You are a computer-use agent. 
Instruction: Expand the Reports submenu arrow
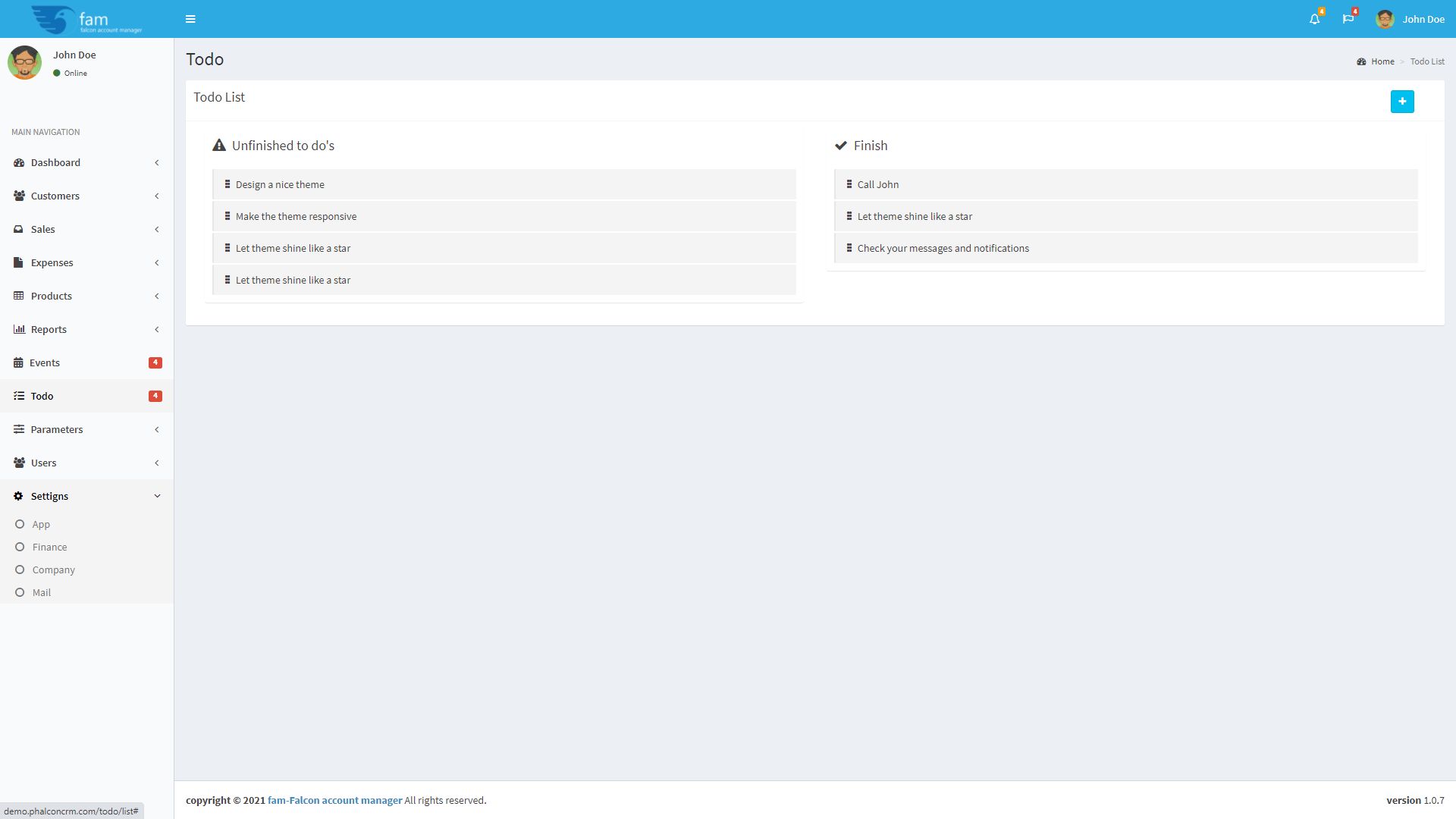157,329
